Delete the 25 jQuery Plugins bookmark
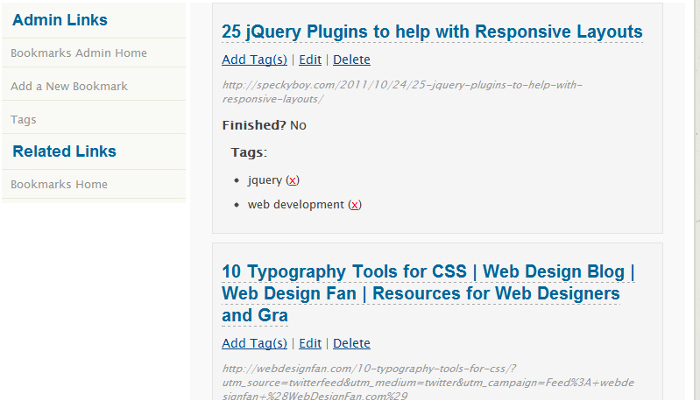Screen dimensions: 700x400 coord(351,60)
